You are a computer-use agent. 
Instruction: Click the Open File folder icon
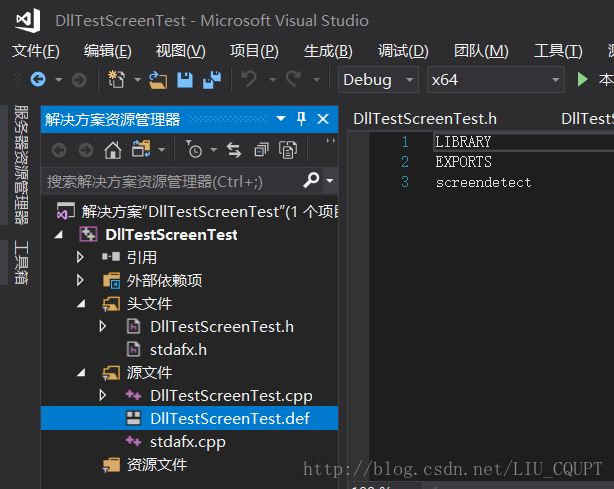(158, 80)
